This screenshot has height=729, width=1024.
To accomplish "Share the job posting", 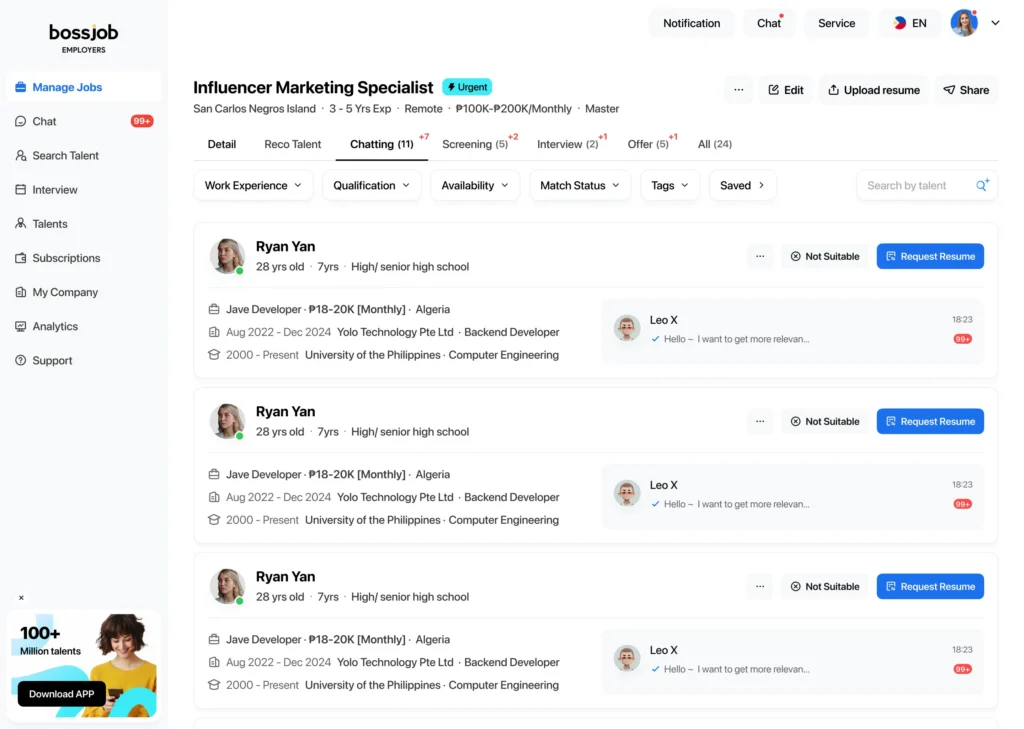I will coord(967,90).
